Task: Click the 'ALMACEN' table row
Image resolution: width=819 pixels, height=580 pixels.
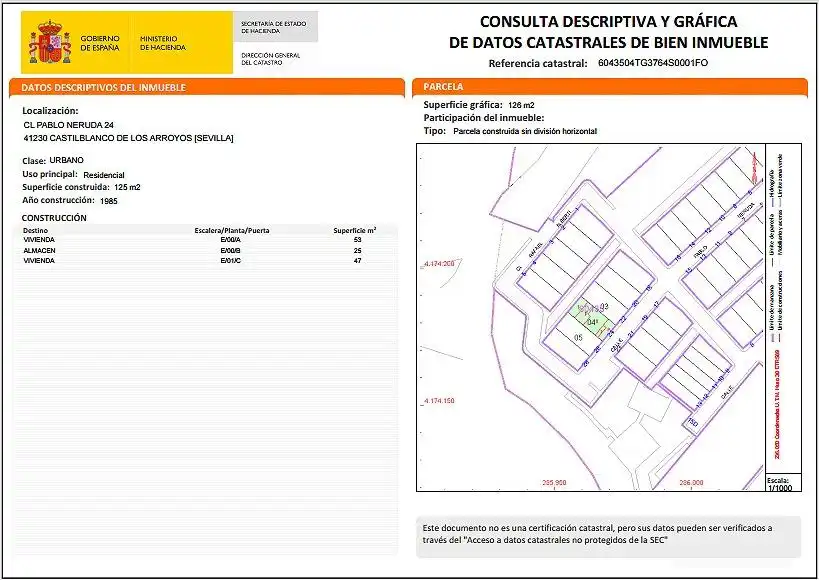Action: click(204, 250)
